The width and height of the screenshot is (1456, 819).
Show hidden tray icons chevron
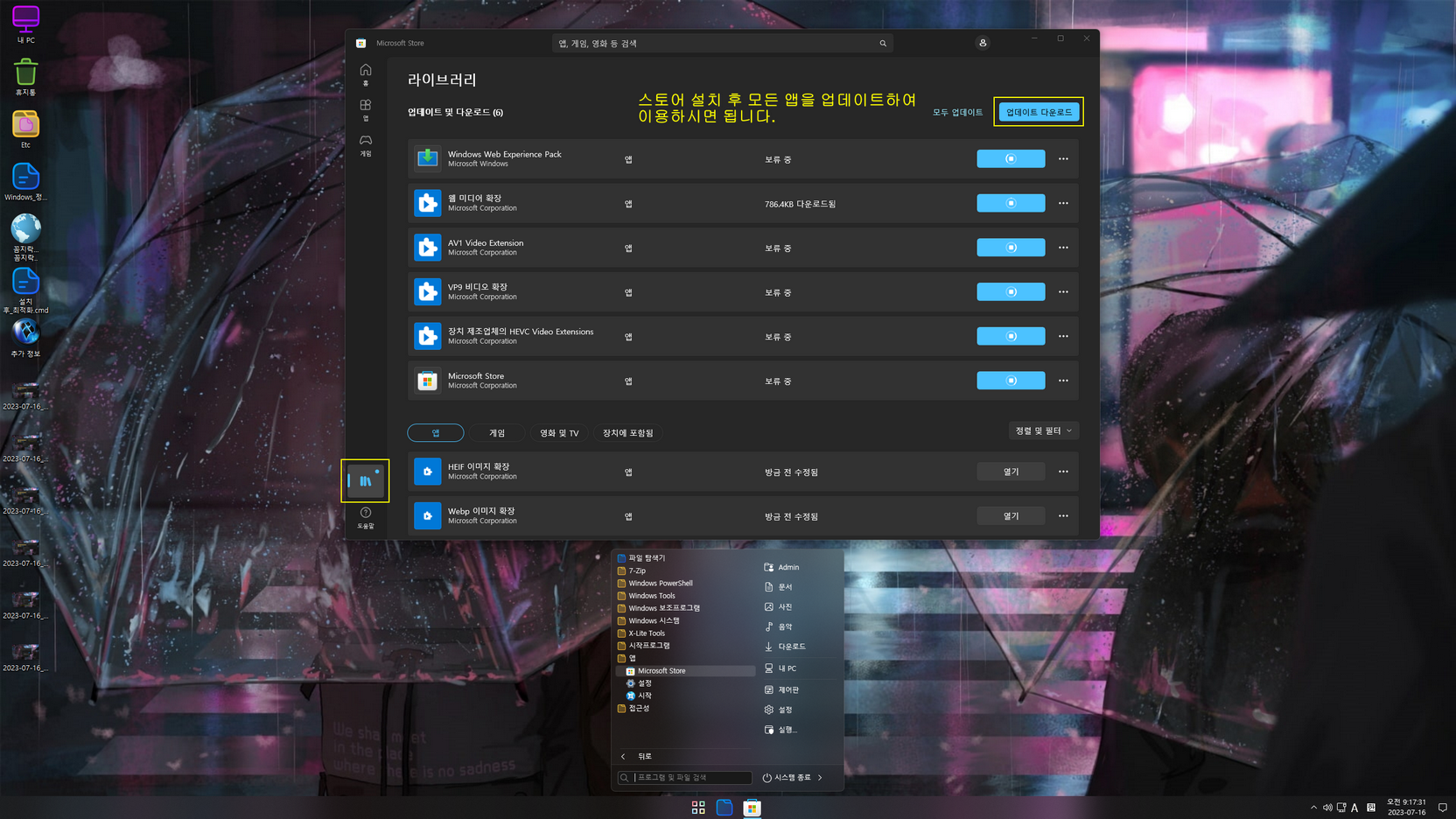tap(1313, 808)
